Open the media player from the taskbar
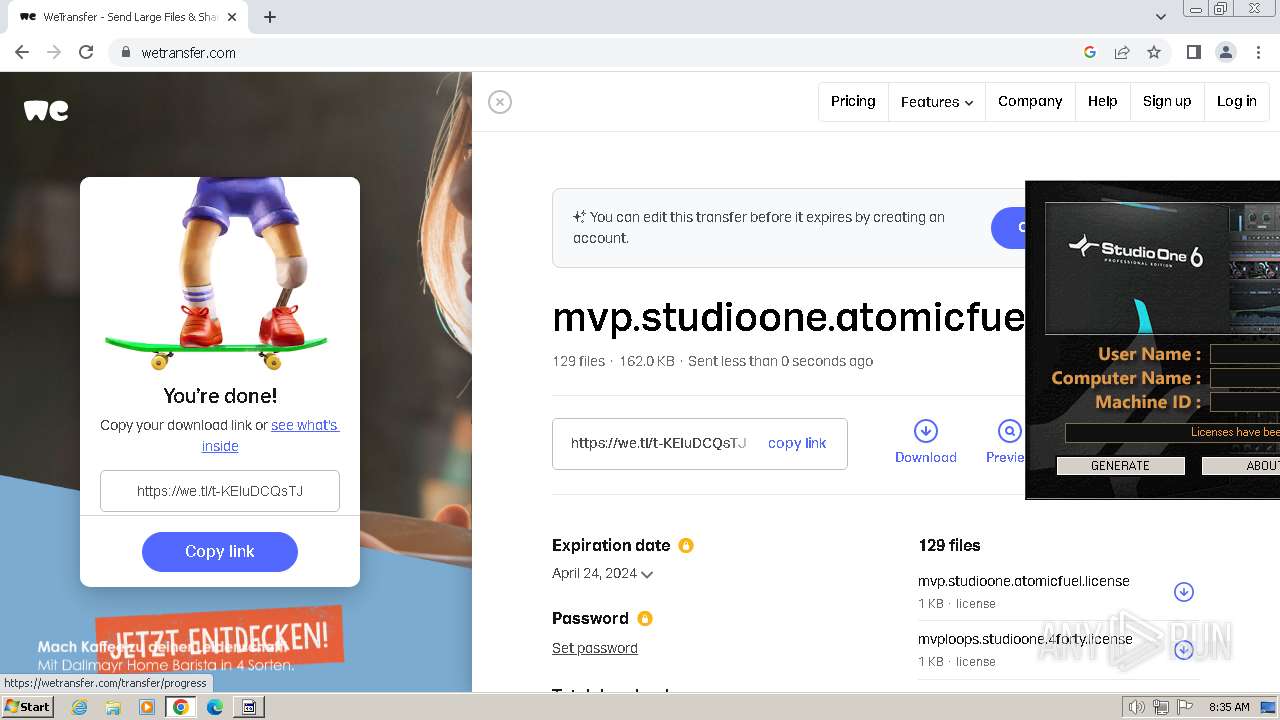Viewport: 1280px width, 720px height. point(147,707)
